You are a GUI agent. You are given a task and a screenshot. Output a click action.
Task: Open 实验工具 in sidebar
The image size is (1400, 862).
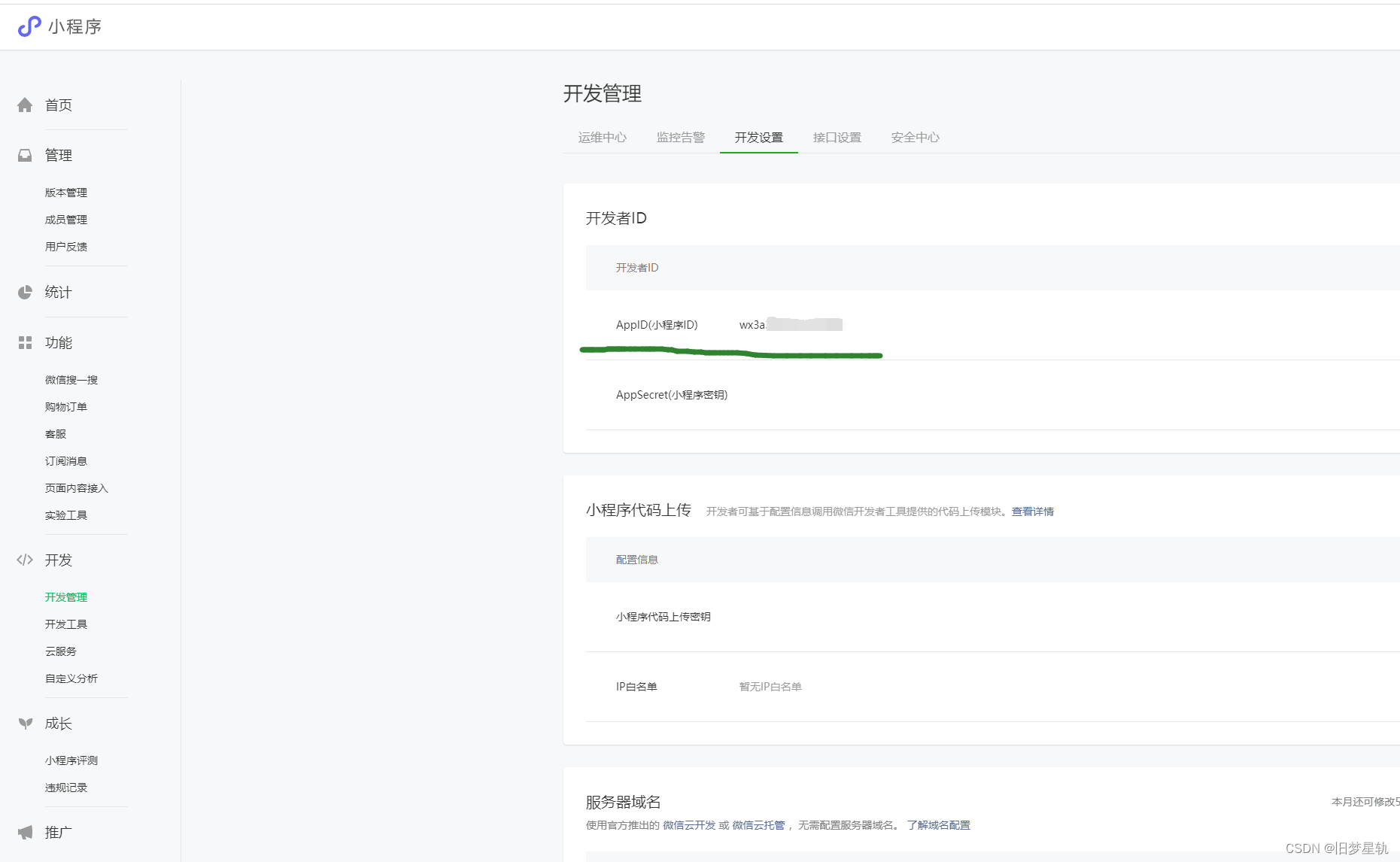(x=66, y=515)
